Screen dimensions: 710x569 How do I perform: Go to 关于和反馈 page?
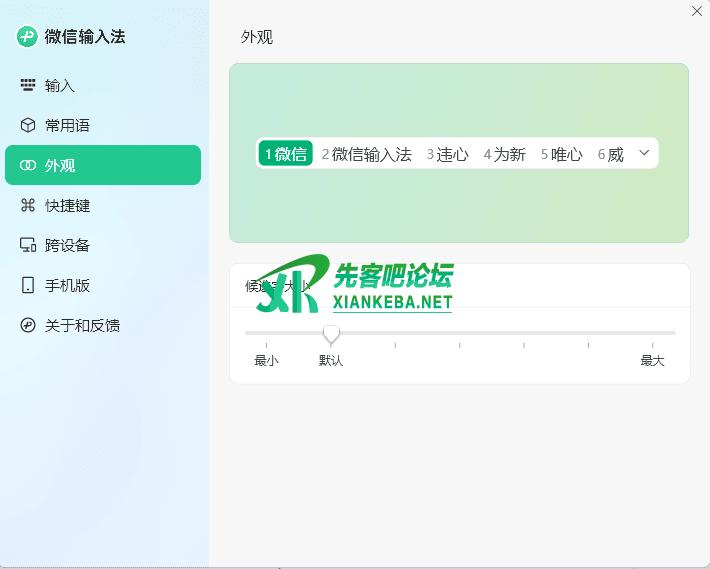coord(82,326)
